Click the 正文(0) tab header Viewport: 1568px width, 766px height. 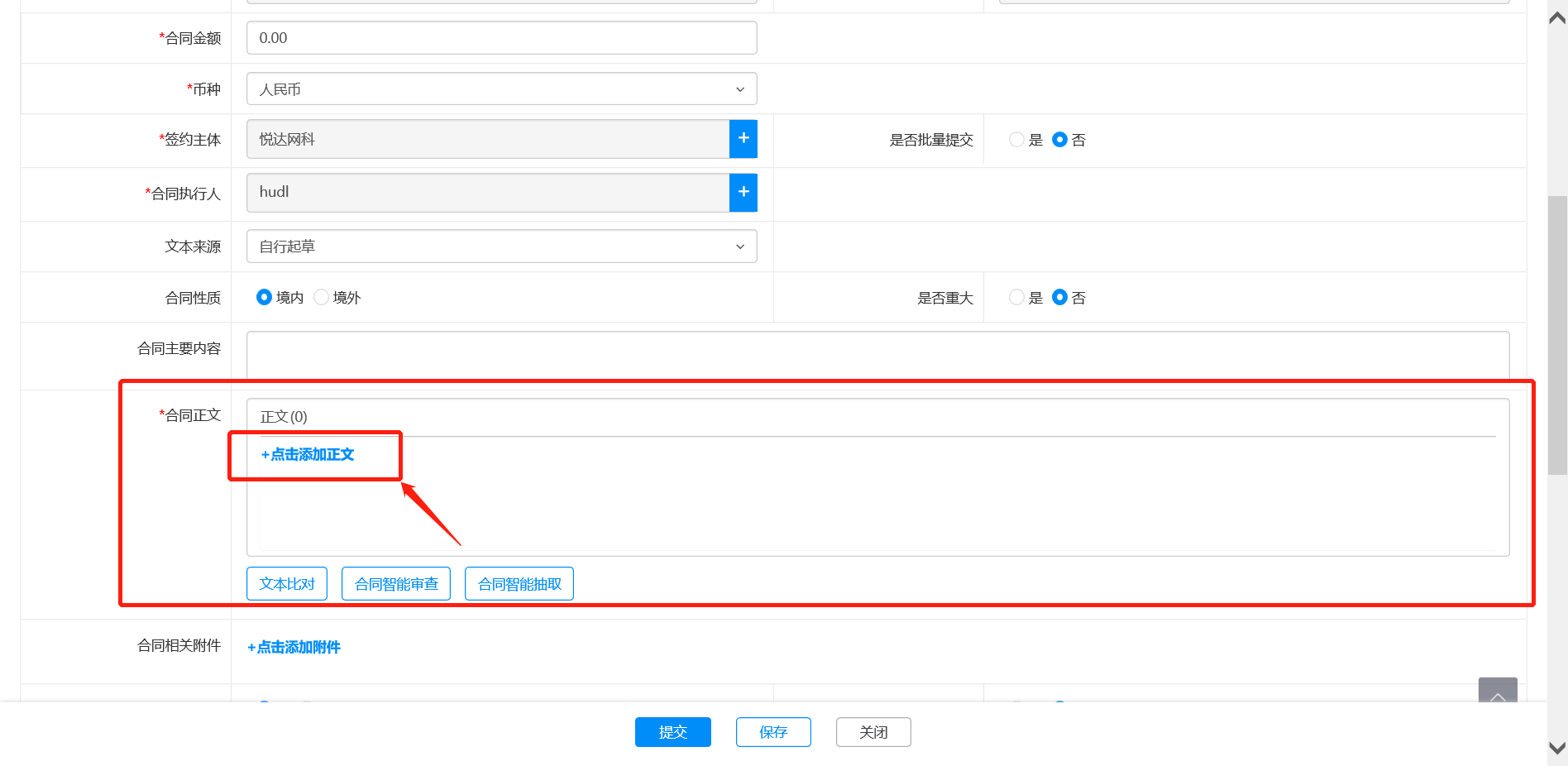pyautogui.click(x=284, y=417)
